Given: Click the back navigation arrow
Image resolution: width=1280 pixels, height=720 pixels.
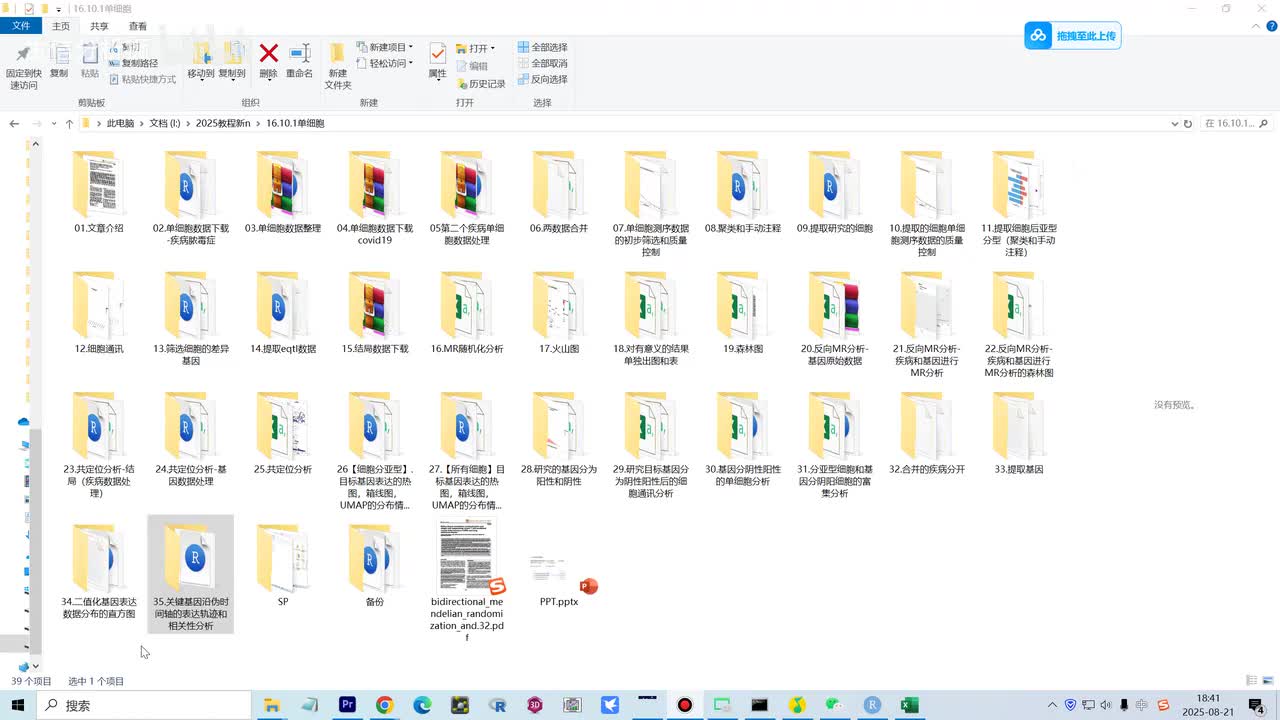Looking at the screenshot, I should coord(14,124).
